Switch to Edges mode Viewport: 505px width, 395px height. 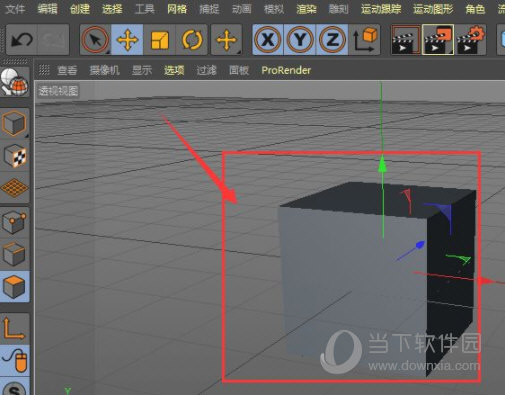[14, 254]
